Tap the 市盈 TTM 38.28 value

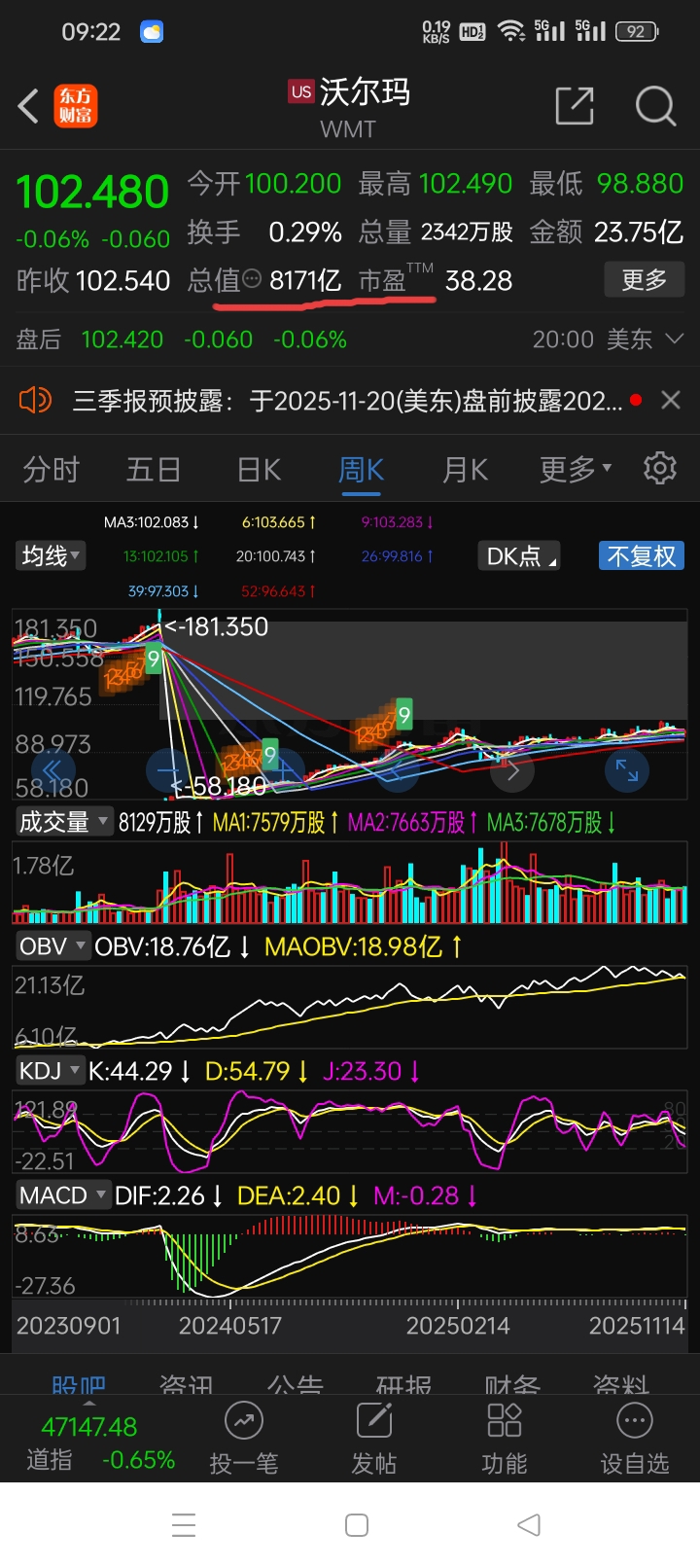click(x=436, y=280)
